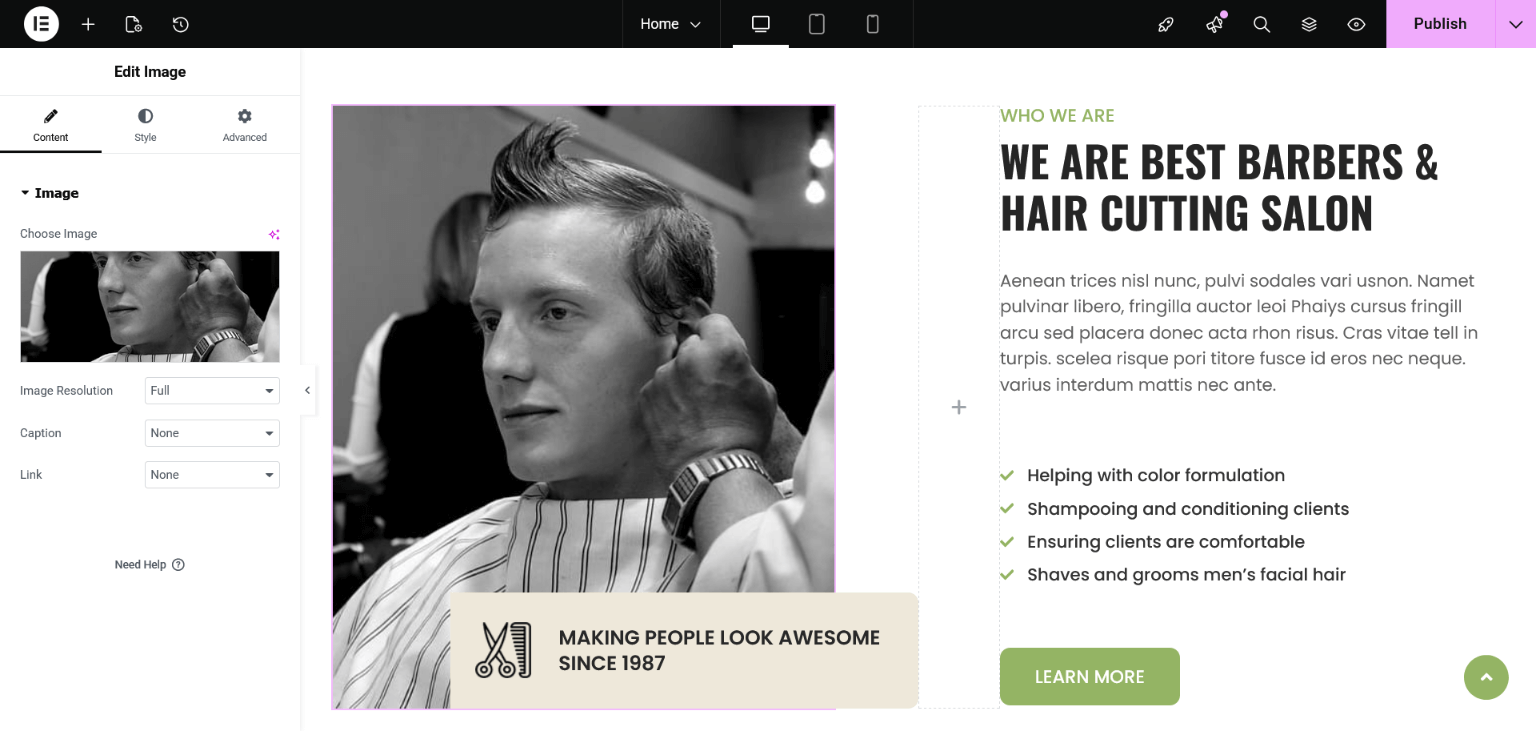1536x731 pixels.
Task: Click the Publish button
Action: pos(1440,24)
